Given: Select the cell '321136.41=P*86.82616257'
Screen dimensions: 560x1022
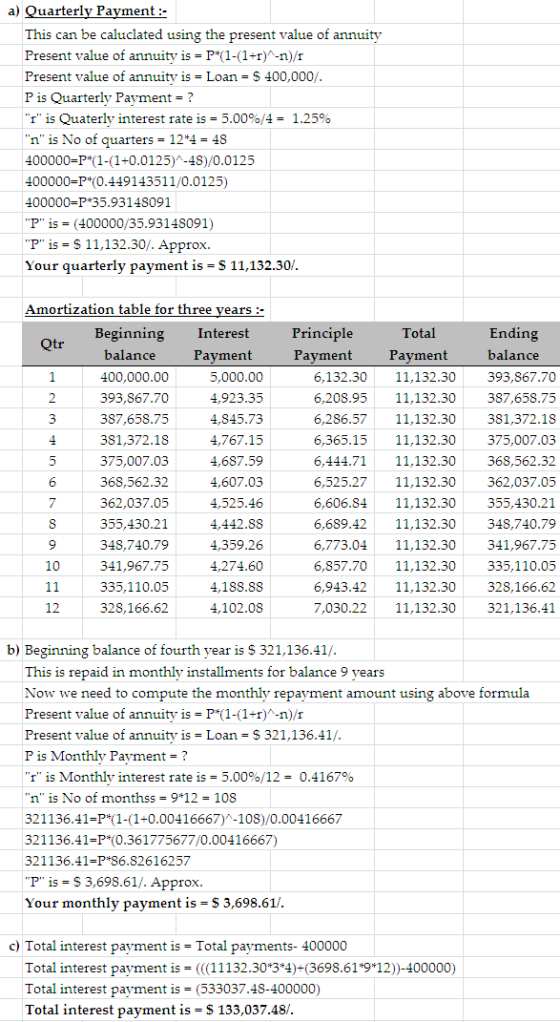Looking at the screenshot, I should (x=108, y=861).
